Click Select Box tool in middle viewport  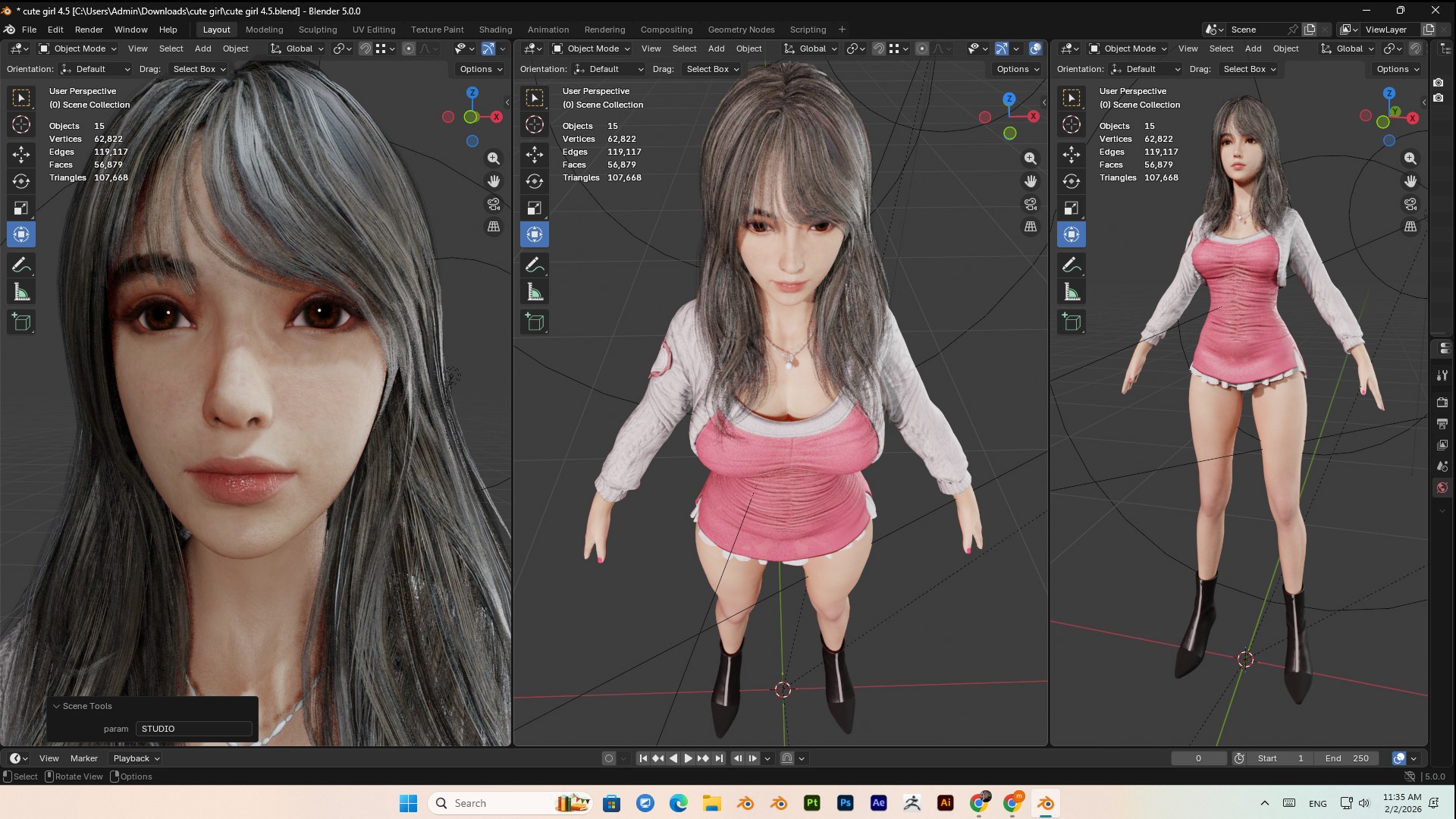(535, 98)
